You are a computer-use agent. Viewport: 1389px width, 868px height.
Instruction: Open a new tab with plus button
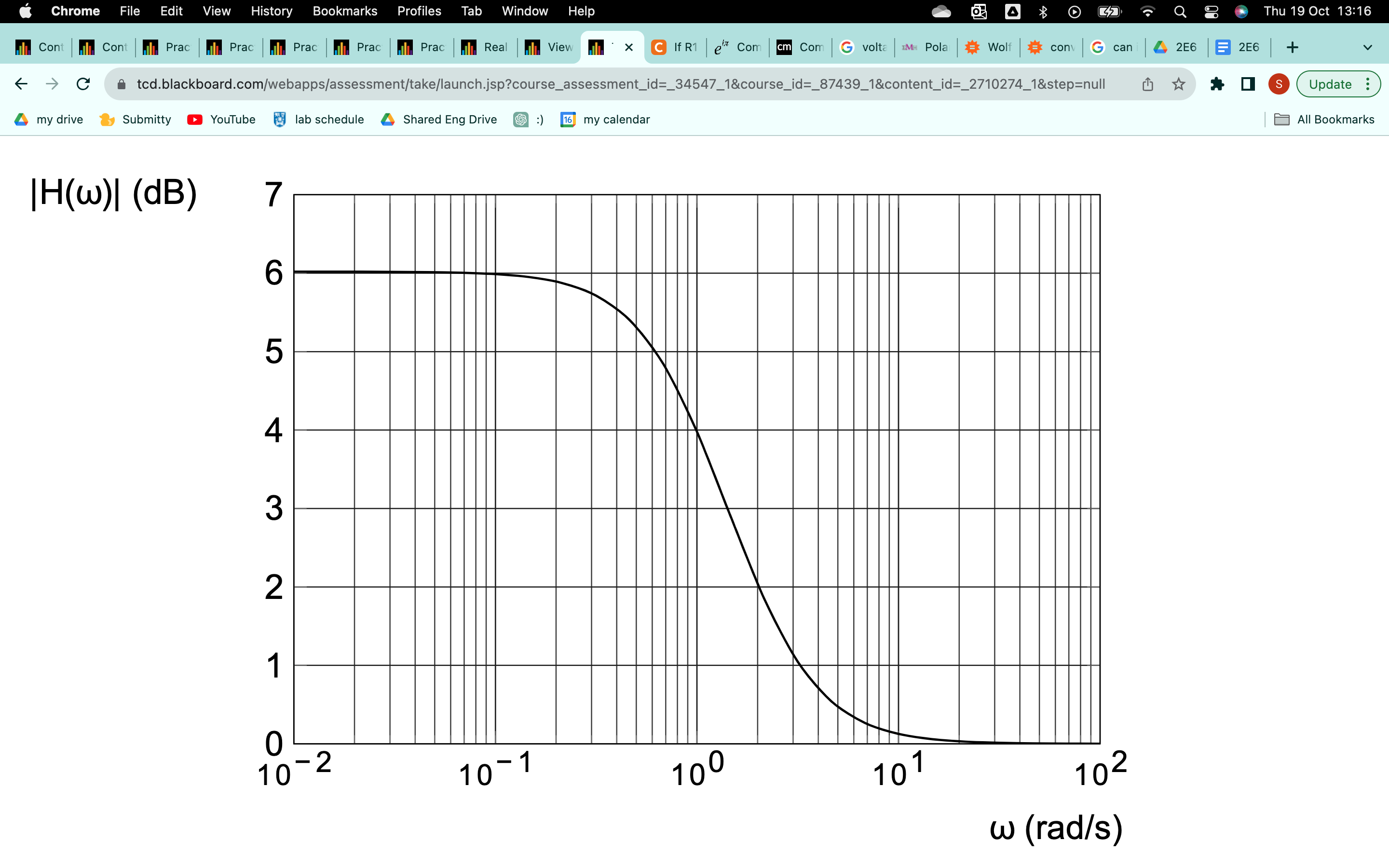pyautogui.click(x=1292, y=48)
